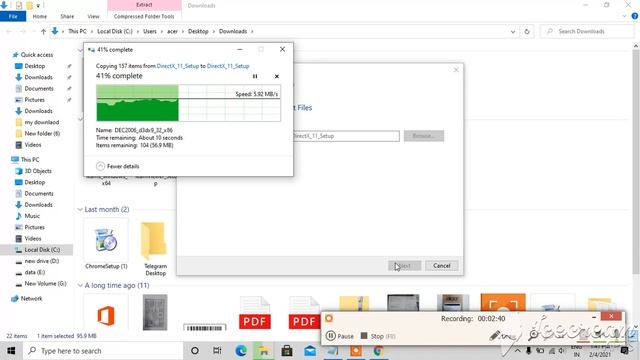Go up one folder level arrow
The height and width of the screenshot is (360, 640).
click(43, 31)
